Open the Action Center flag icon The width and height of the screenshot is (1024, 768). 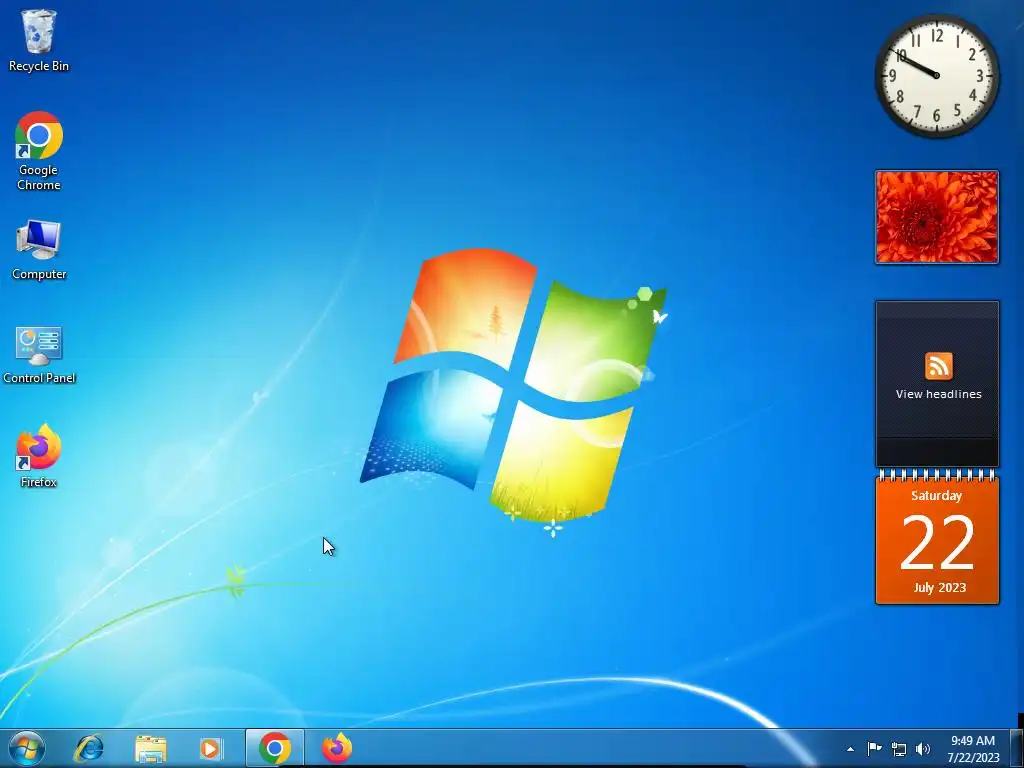[x=874, y=749]
